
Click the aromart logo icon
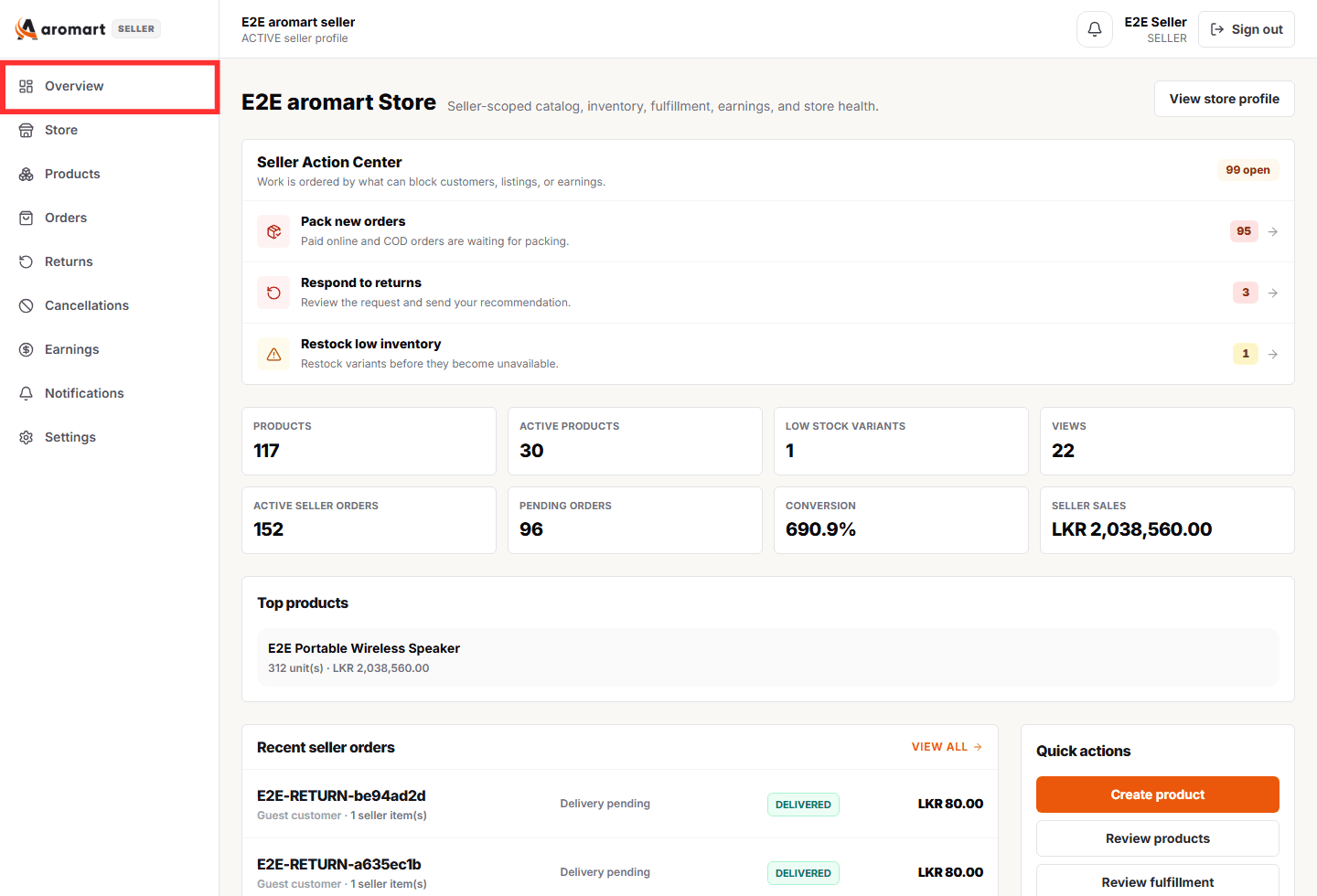27,28
